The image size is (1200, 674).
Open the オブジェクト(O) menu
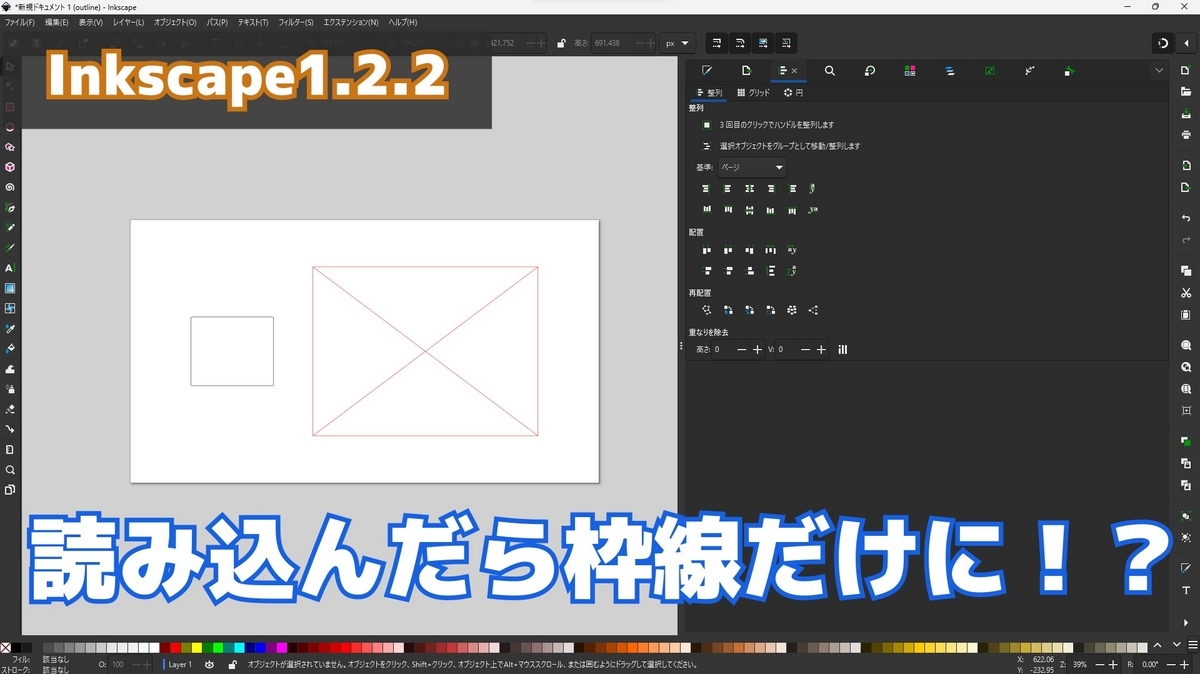175,22
